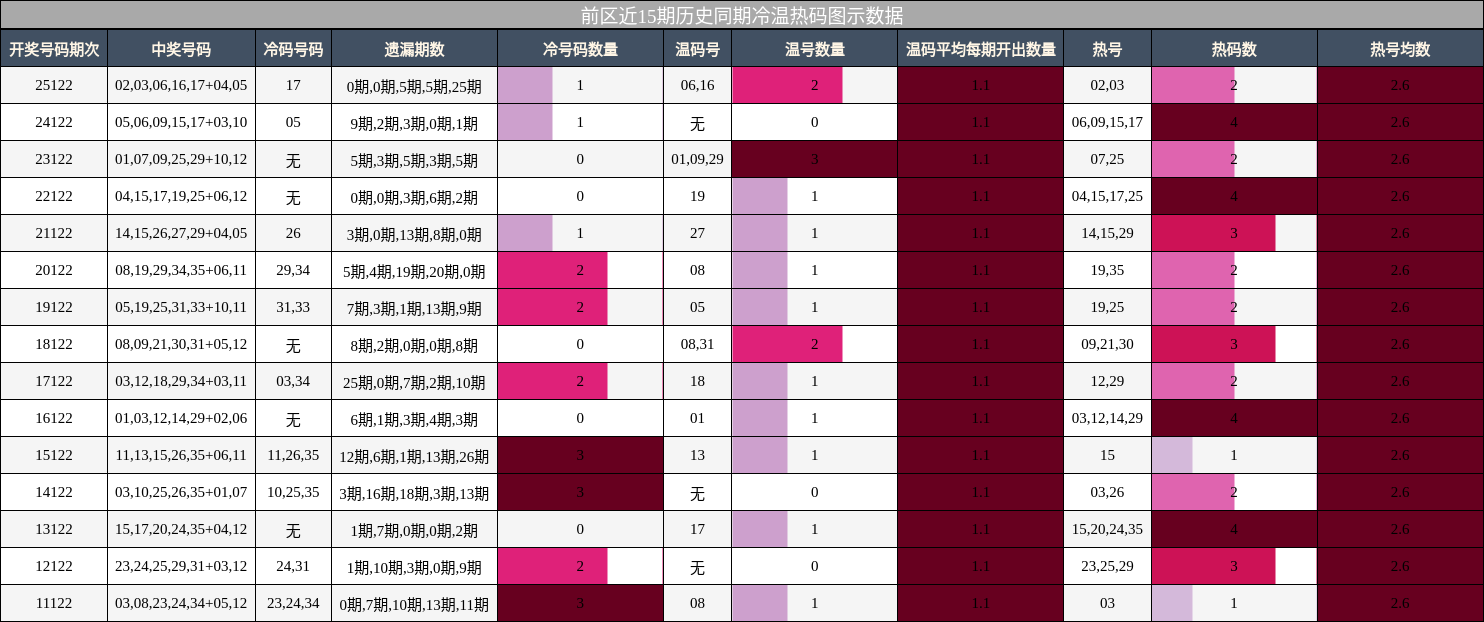The image size is (1484, 622).
Task: Click the title 前区近15期历史同期冷温热码图示数据
Action: coord(742,15)
